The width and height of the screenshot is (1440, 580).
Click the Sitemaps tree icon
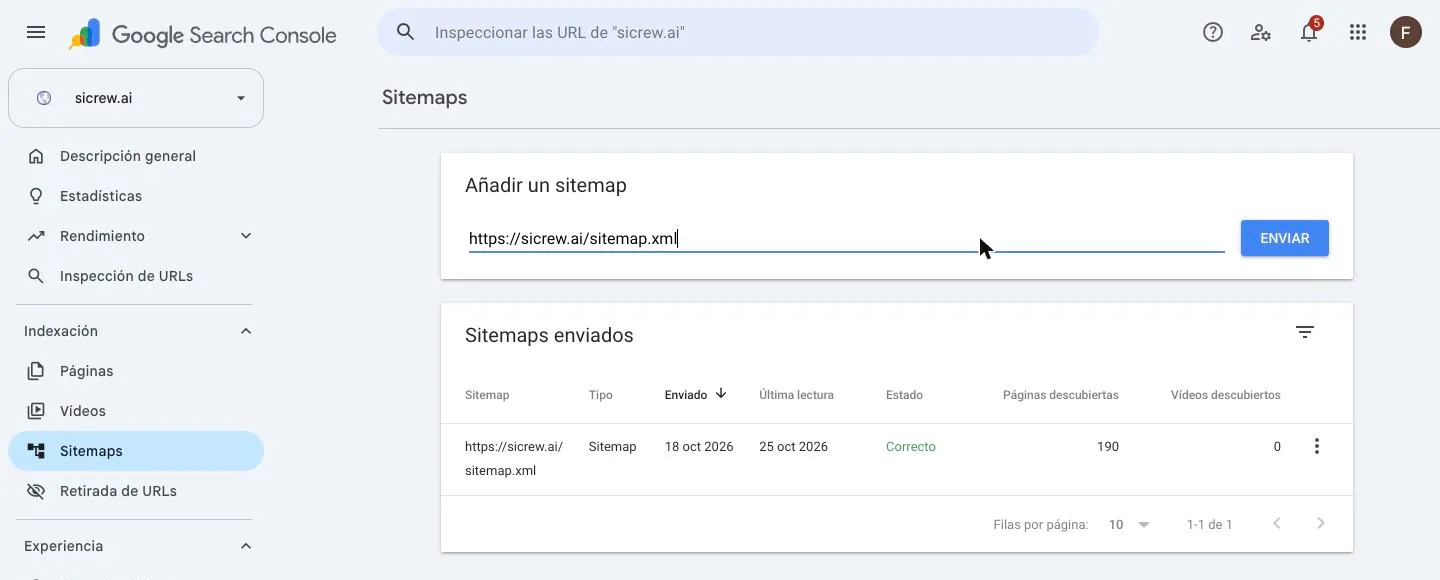(x=36, y=451)
